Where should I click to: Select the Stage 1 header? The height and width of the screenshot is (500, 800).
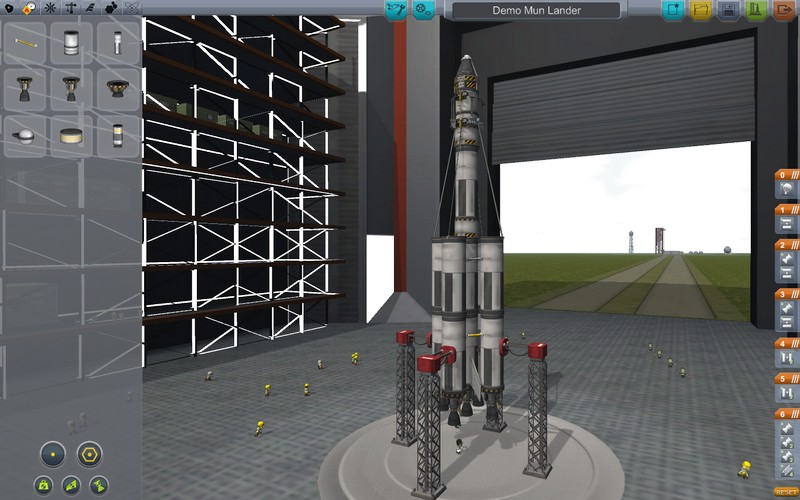pyautogui.click(x=787, y=210)
